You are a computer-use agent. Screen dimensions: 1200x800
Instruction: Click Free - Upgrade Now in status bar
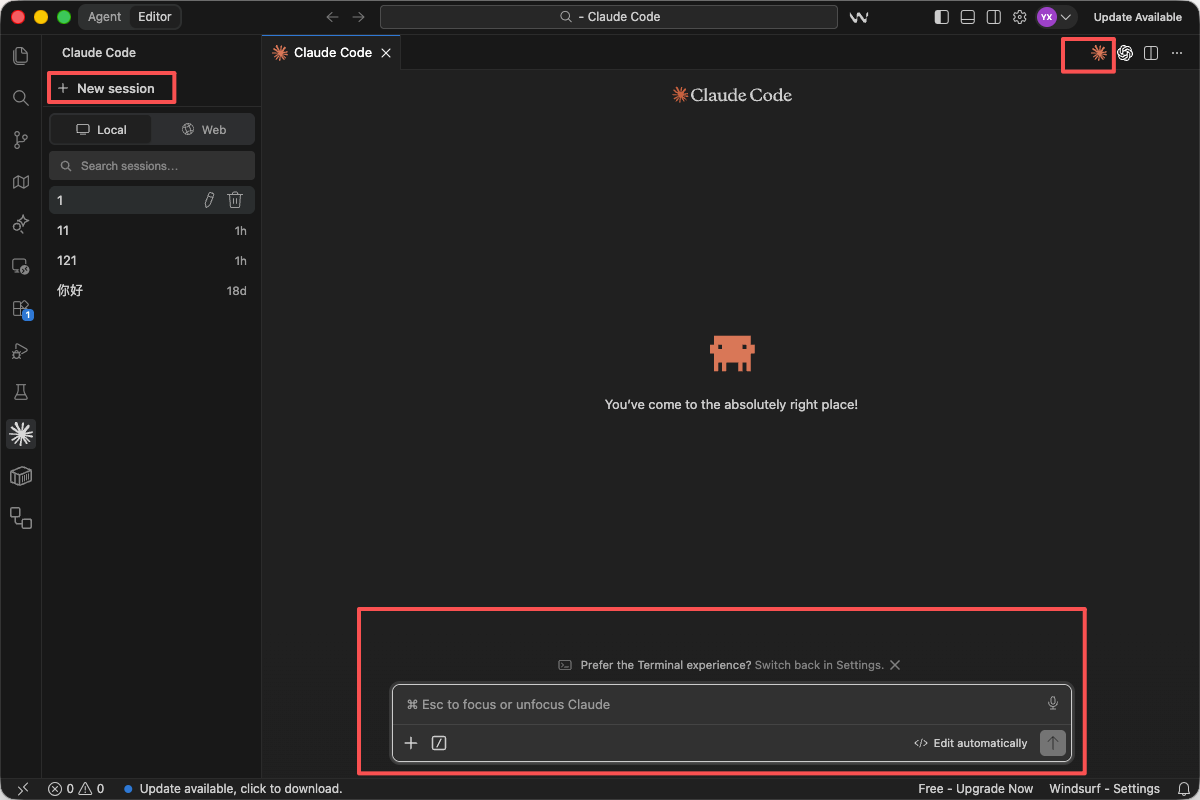pyautogui.click(x=976, y=789)
